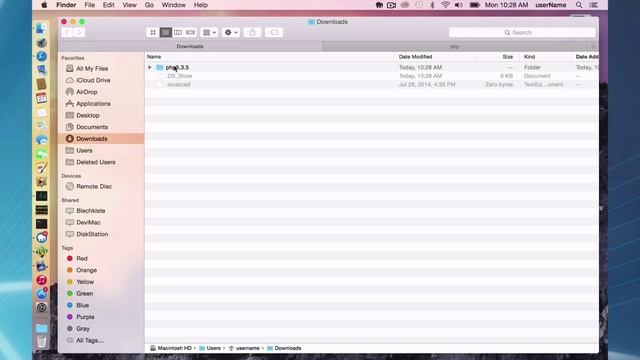Open All My Files in sidebar
This screenshot has width=640, height=360.
tap(92, 69)
